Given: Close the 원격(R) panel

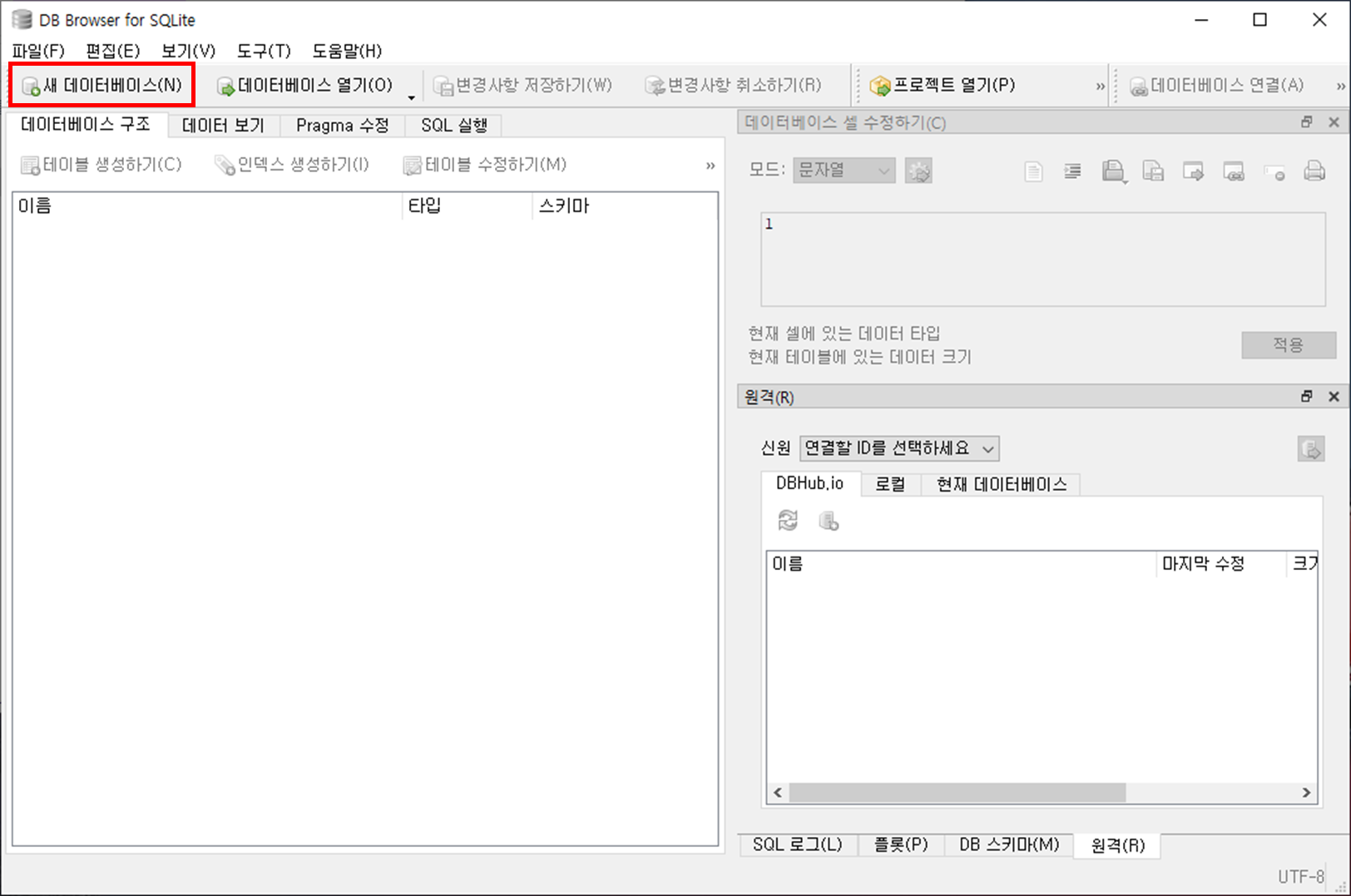Looking at the screenshot, I should (x=1334, y=397).
